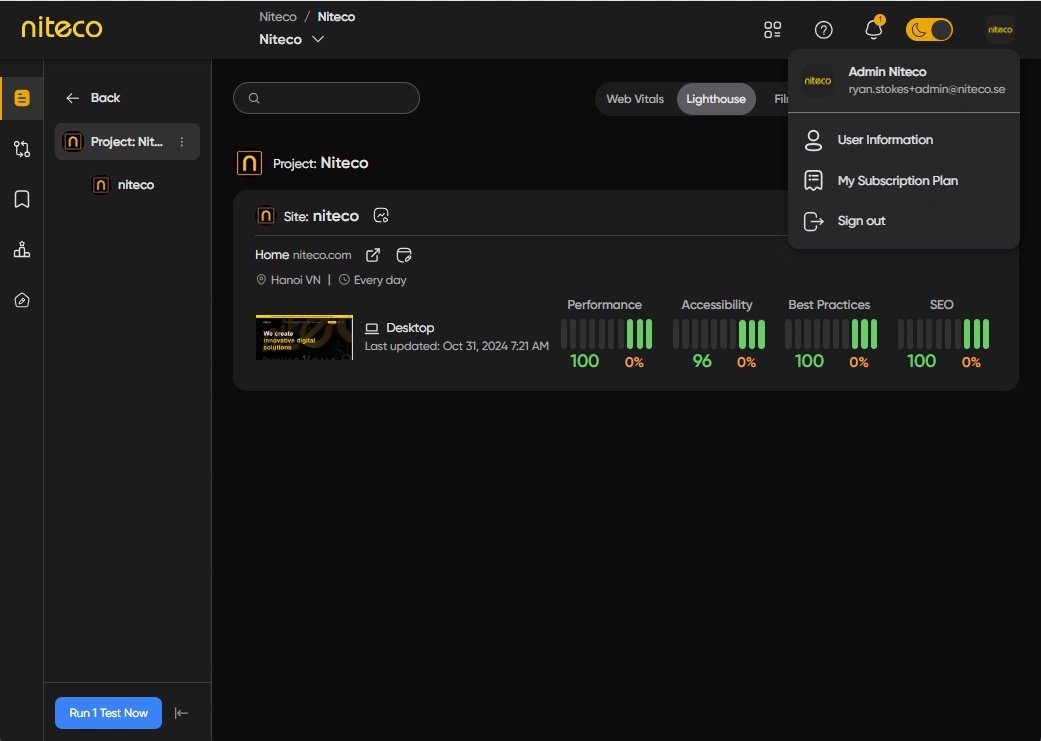Click the Project: Niteco heading
The width and height of the screenshot is (1041, 741).
pyautogui.click(x=321, y=163)
